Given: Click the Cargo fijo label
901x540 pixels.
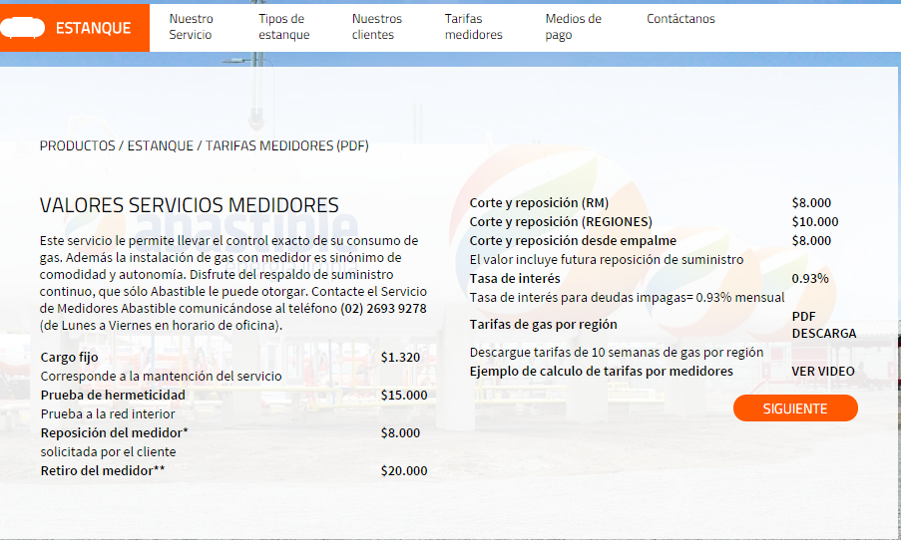Looking at the screenshot, I should [x=69, y=357].
